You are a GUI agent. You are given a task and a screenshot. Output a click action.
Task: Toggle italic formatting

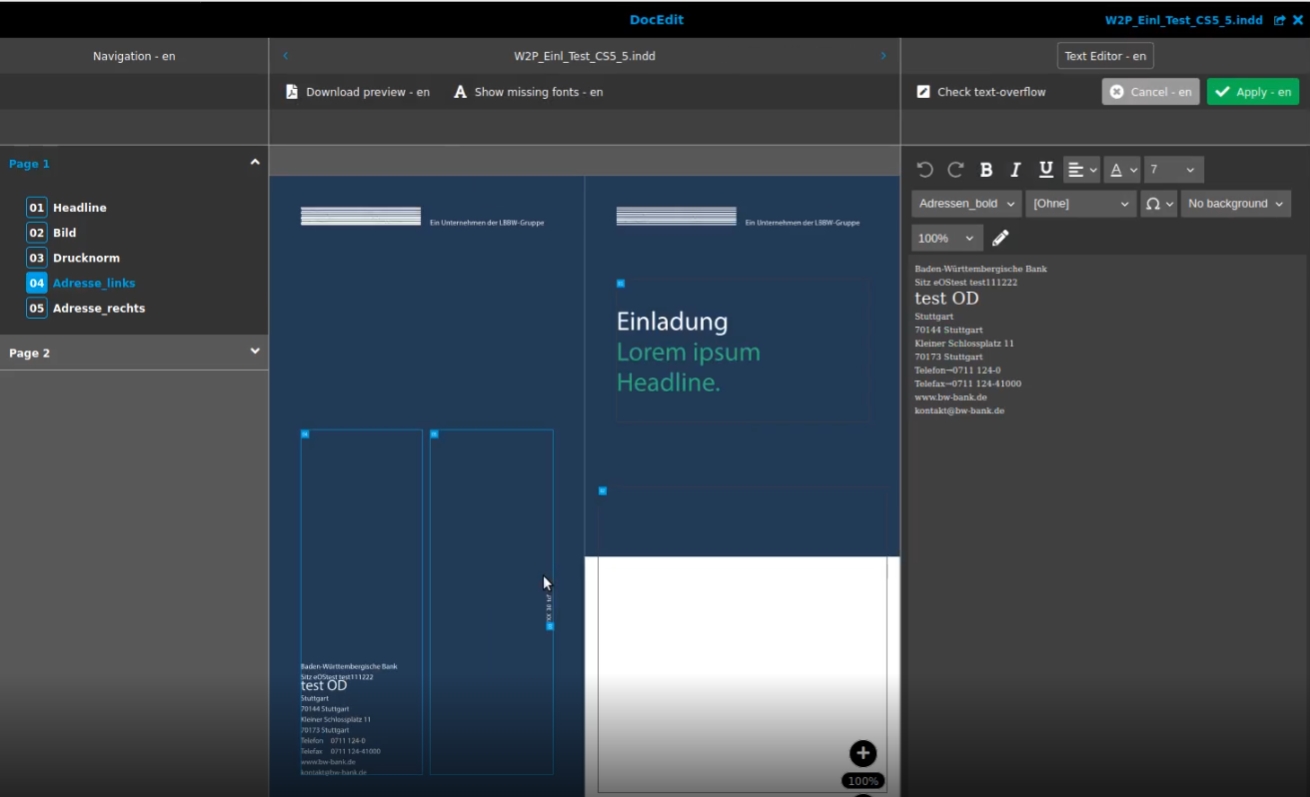coord(1016,170)
